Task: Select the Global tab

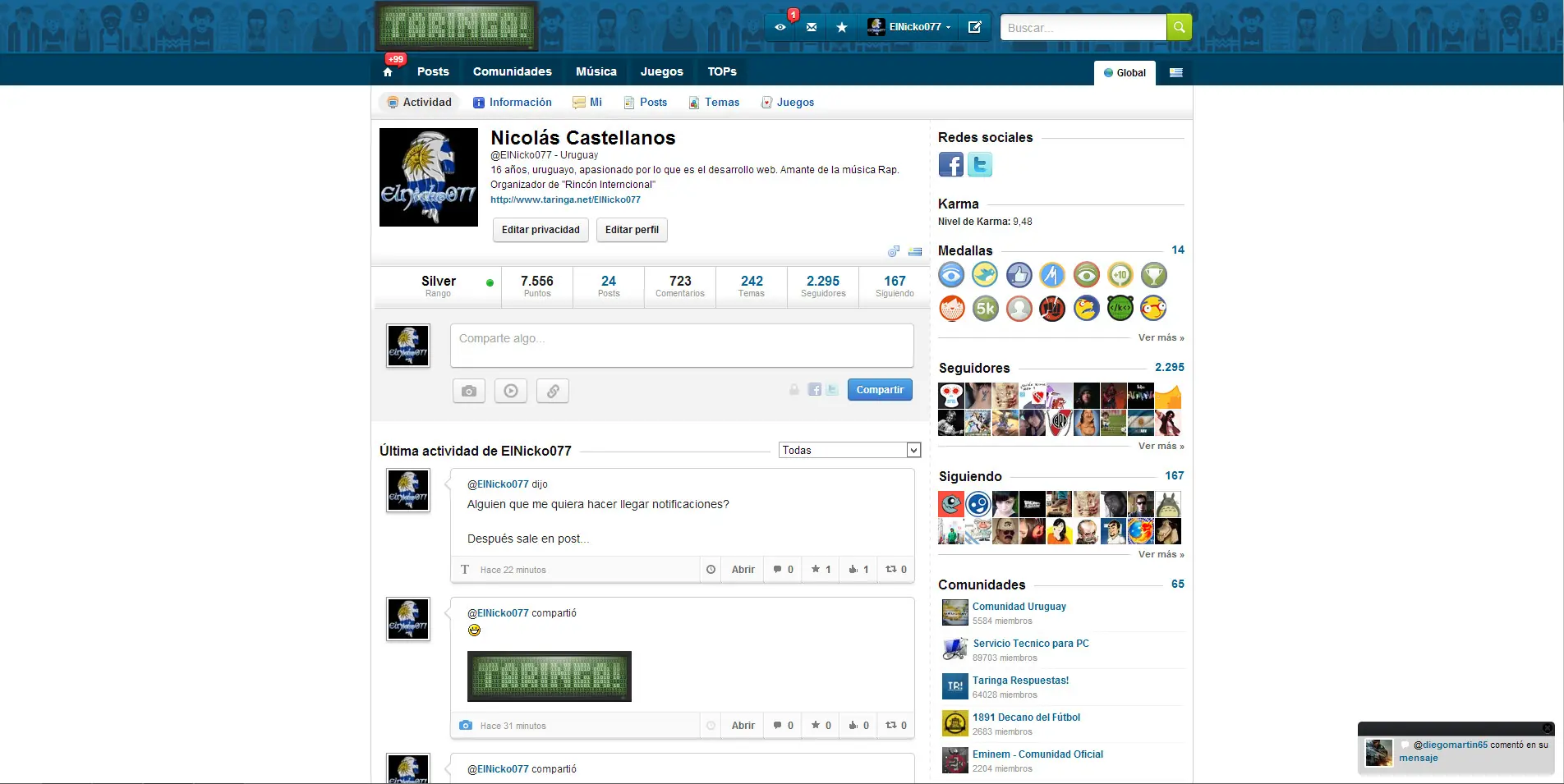Action: pyautogui.click(x=1125, y=73)
